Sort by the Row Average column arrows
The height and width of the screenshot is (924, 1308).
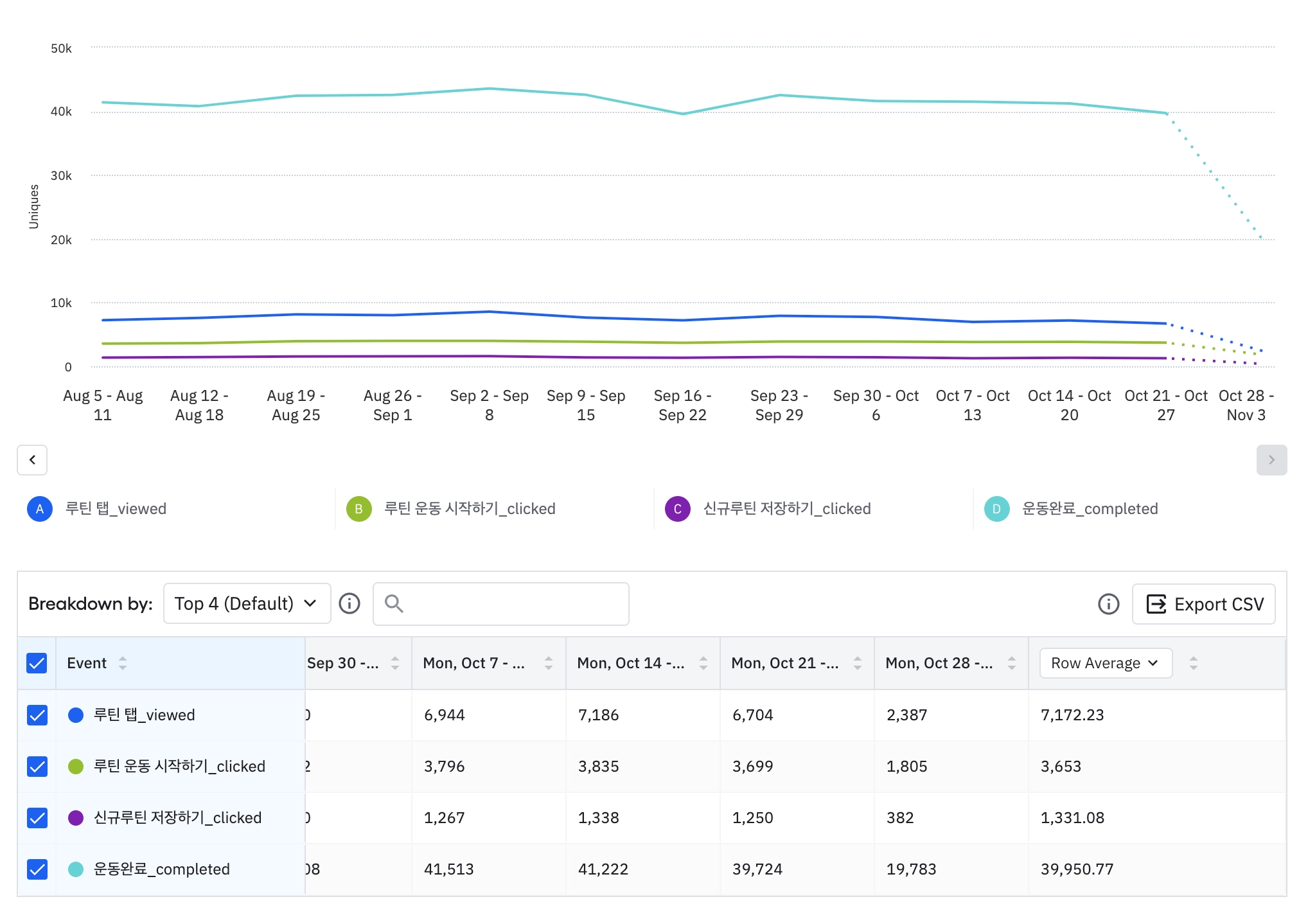(1194, 663)
